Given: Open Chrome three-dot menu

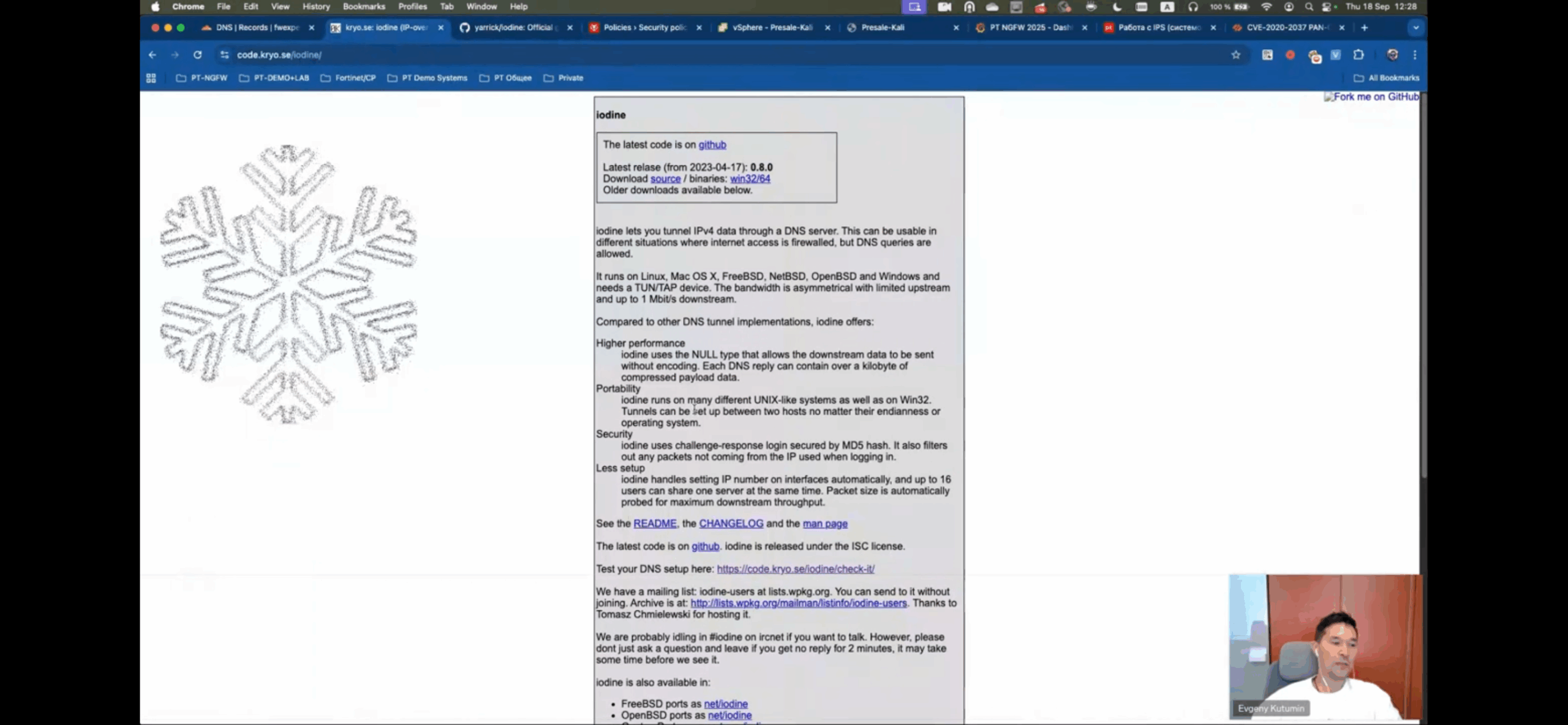Looking at the screenshot, I should coord(1415,55).
